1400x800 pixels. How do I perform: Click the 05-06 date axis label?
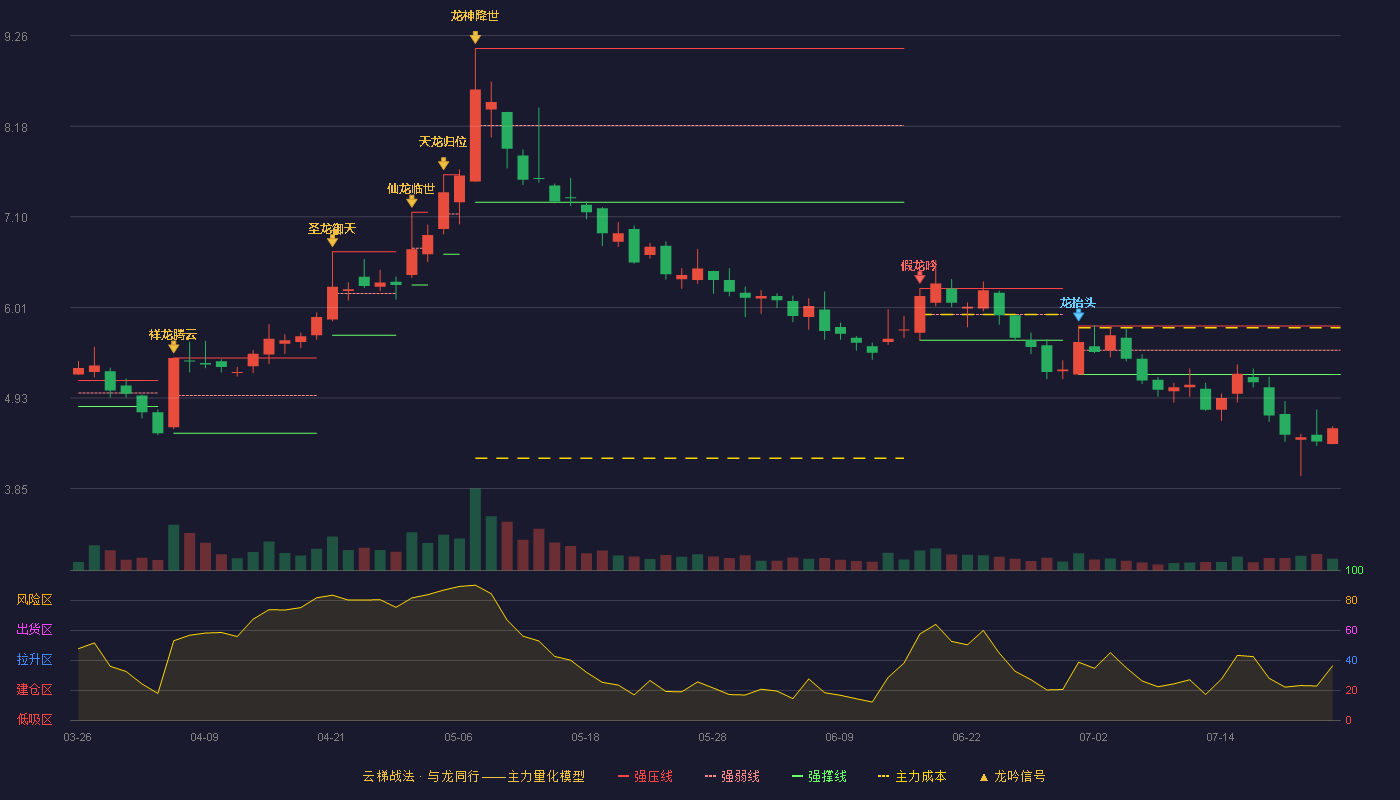click(x=458, y=737)
